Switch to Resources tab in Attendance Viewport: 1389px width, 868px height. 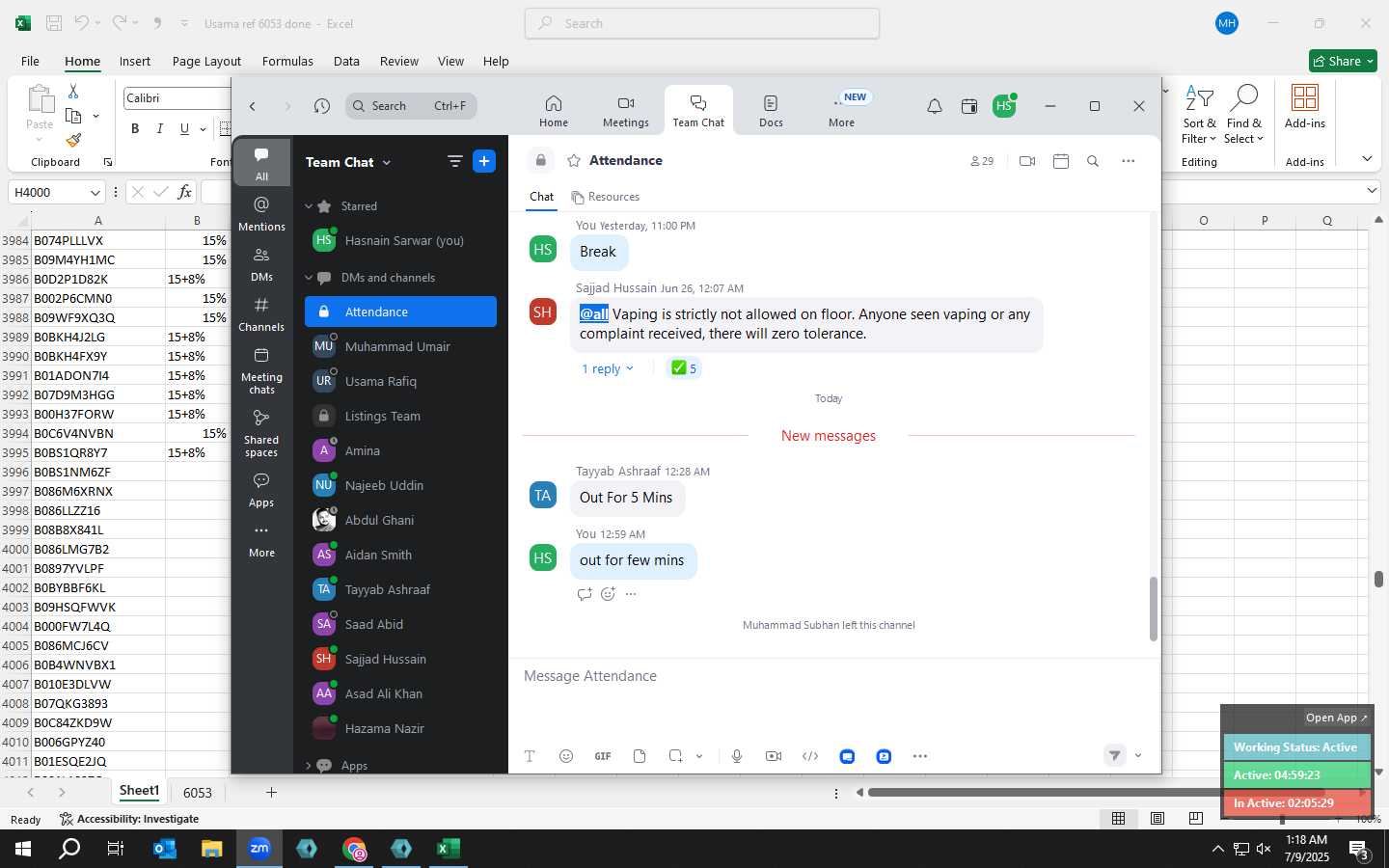605,197
